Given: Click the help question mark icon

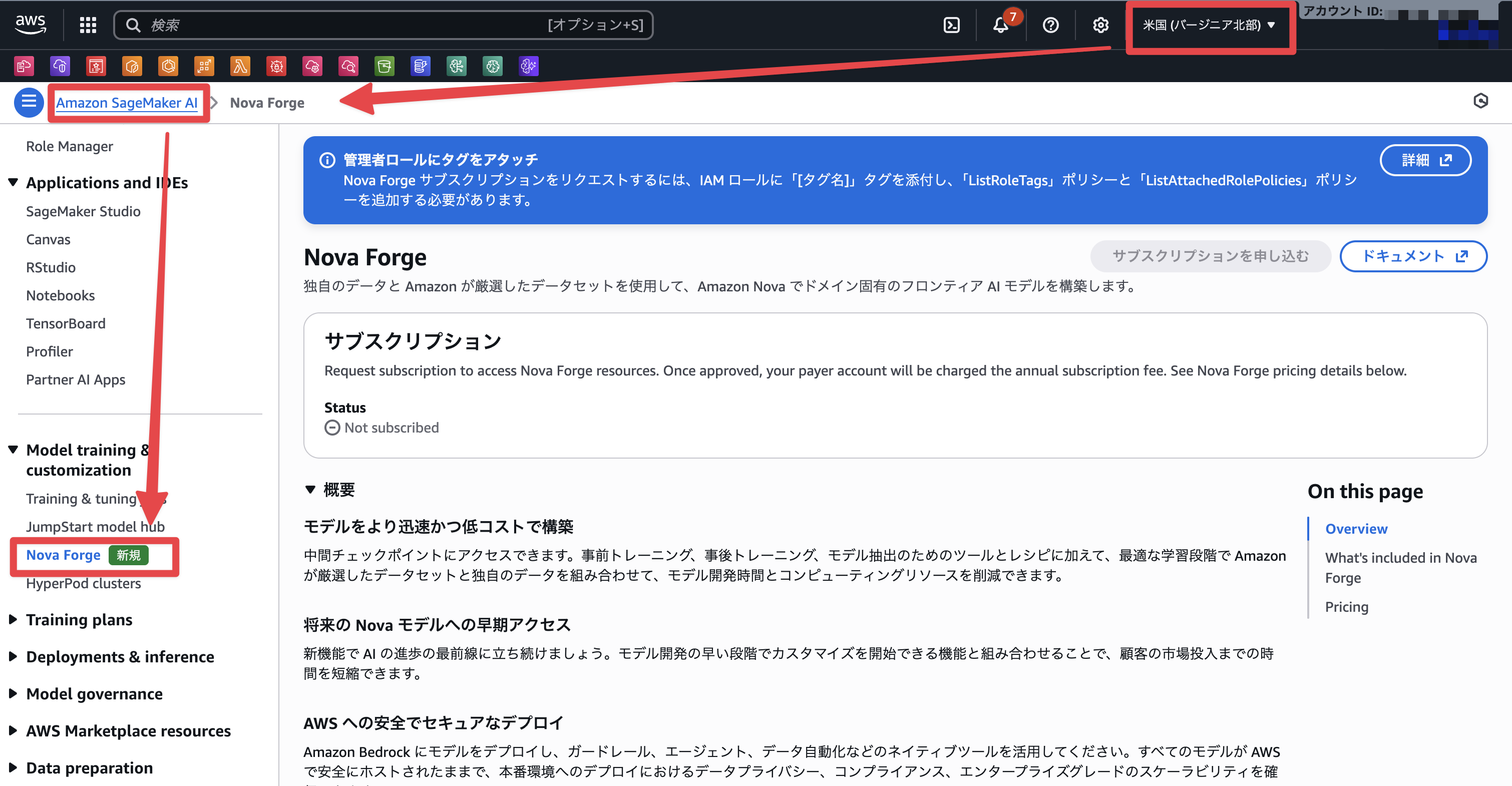Looking at the screenshot, I should [1050, 25].
